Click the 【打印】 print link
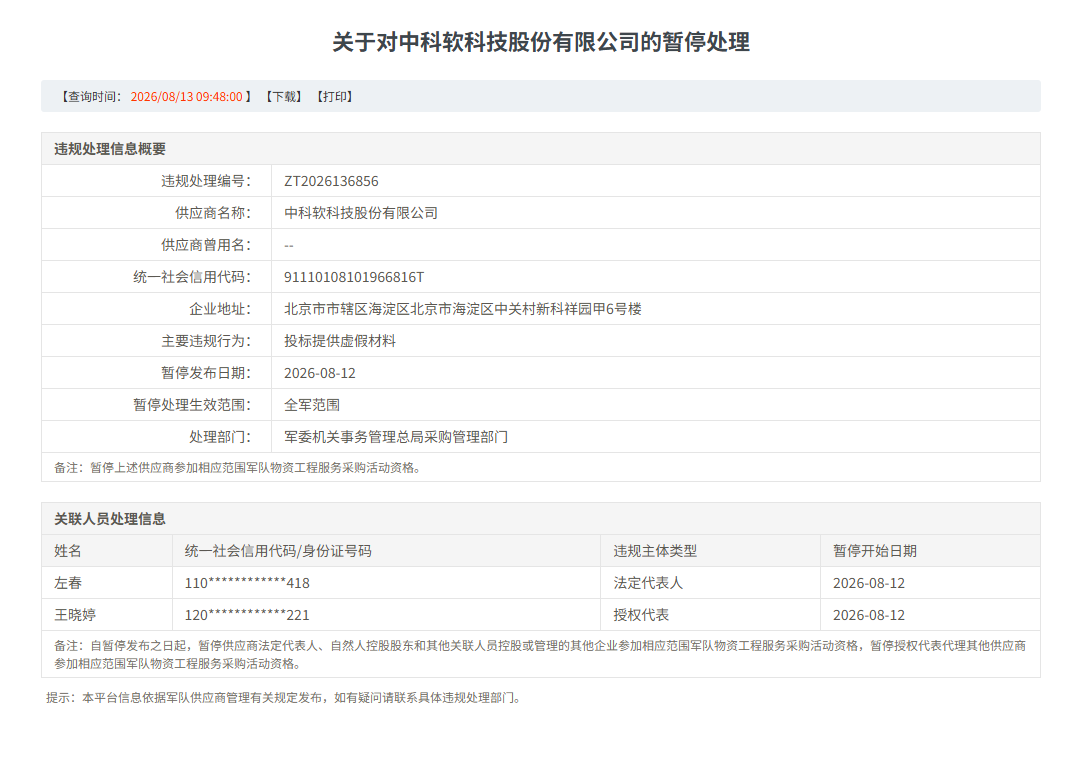1080x761 pixels. (x=335, y=96)
